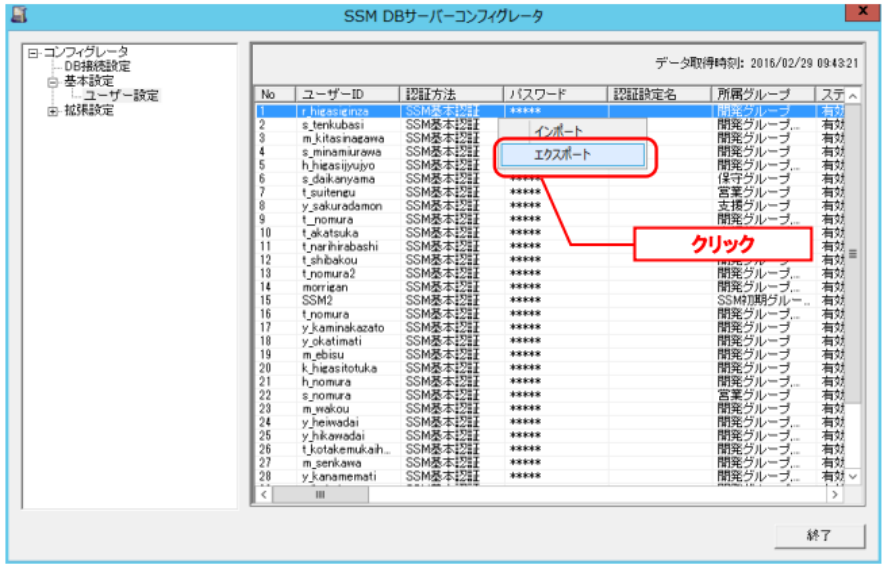Collapse the 基本設定 tree node
Screen dimensions: 887x567
(53, 83)
